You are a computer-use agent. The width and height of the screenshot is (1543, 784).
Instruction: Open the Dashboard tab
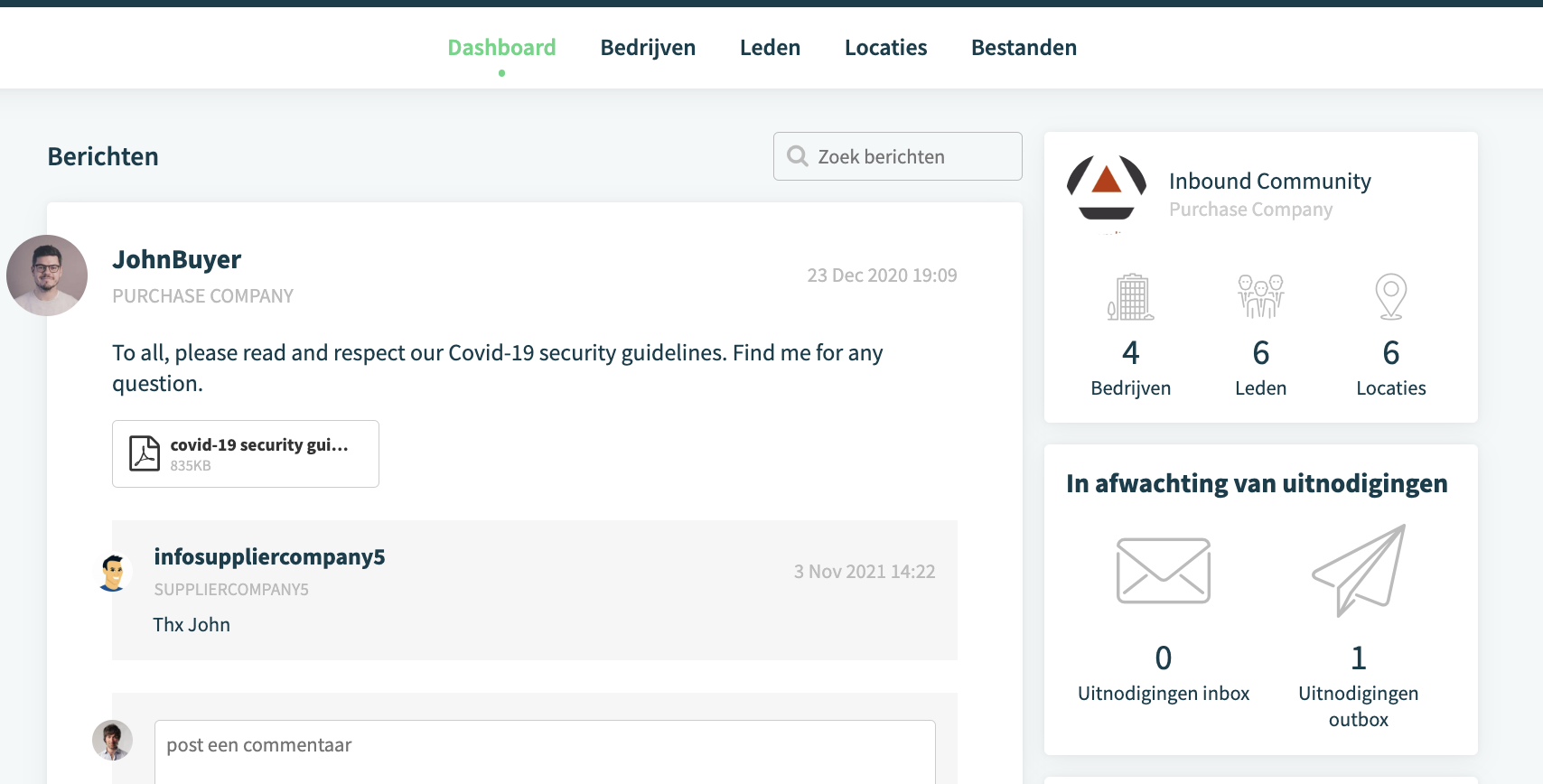(501, 48)
